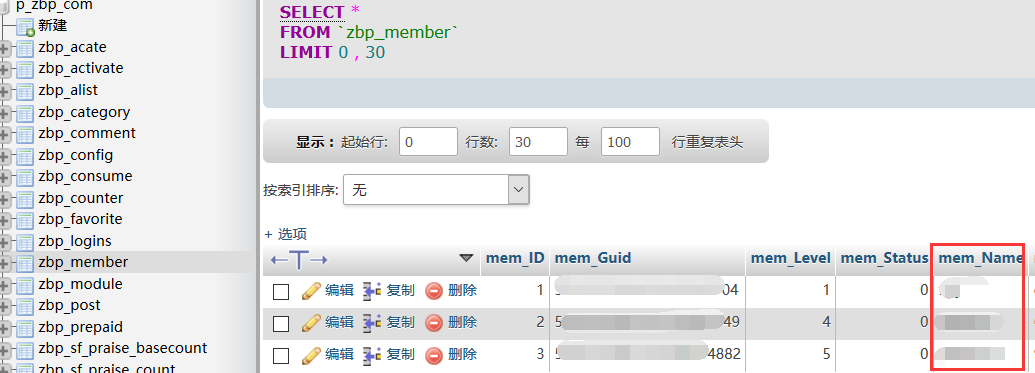Click the pencil edit icon for row 3
Image resolution: width=1035 pixels, height=373 pixels.
(x=311, y=355)
